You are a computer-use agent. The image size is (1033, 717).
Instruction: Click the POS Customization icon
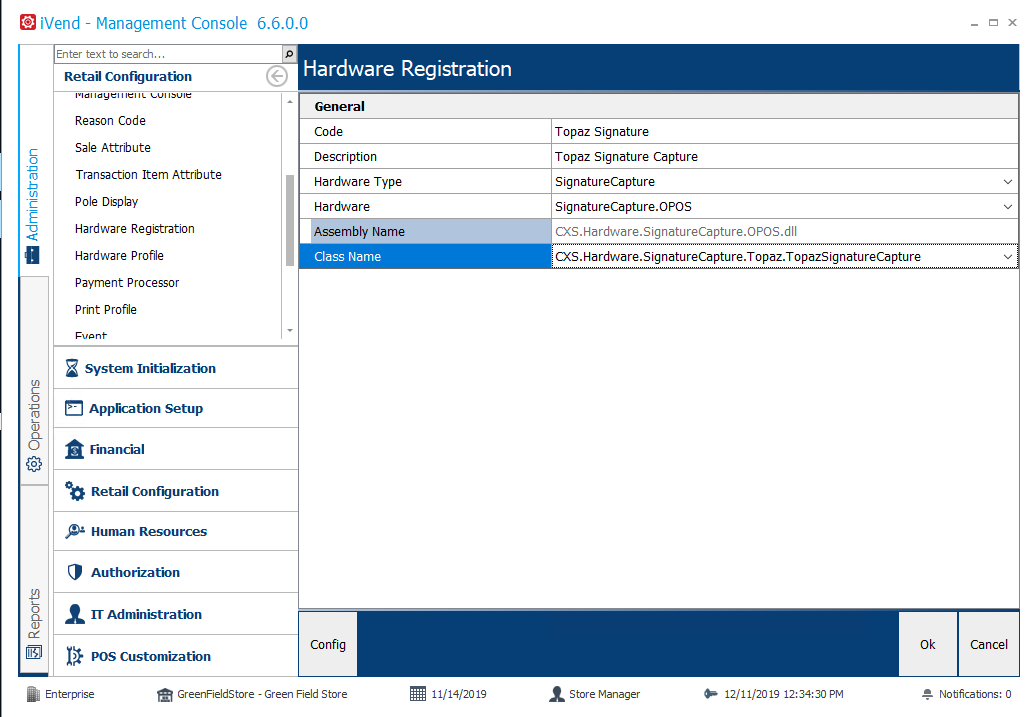coord(74,656)
